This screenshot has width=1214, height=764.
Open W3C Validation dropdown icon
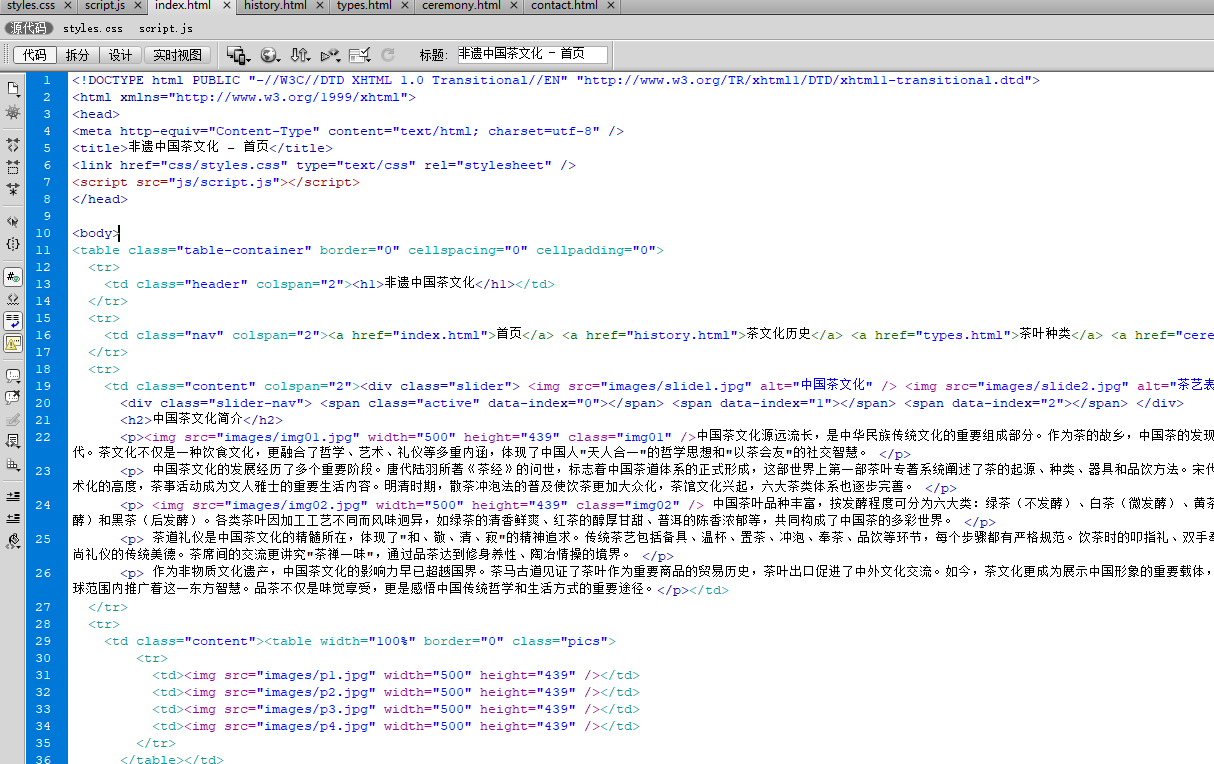[x=330, y=55]
